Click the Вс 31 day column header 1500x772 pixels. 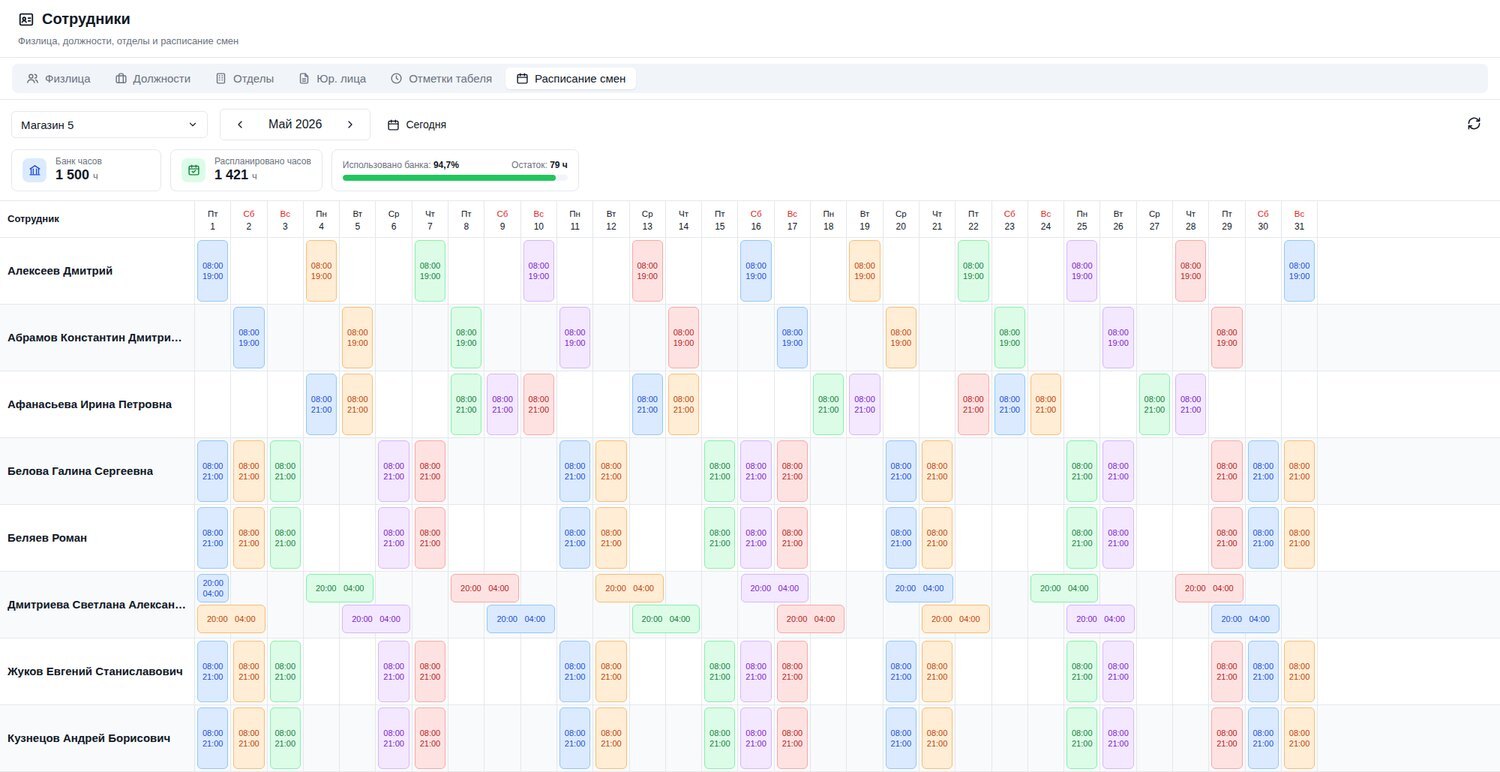(x=1299, y=220)
